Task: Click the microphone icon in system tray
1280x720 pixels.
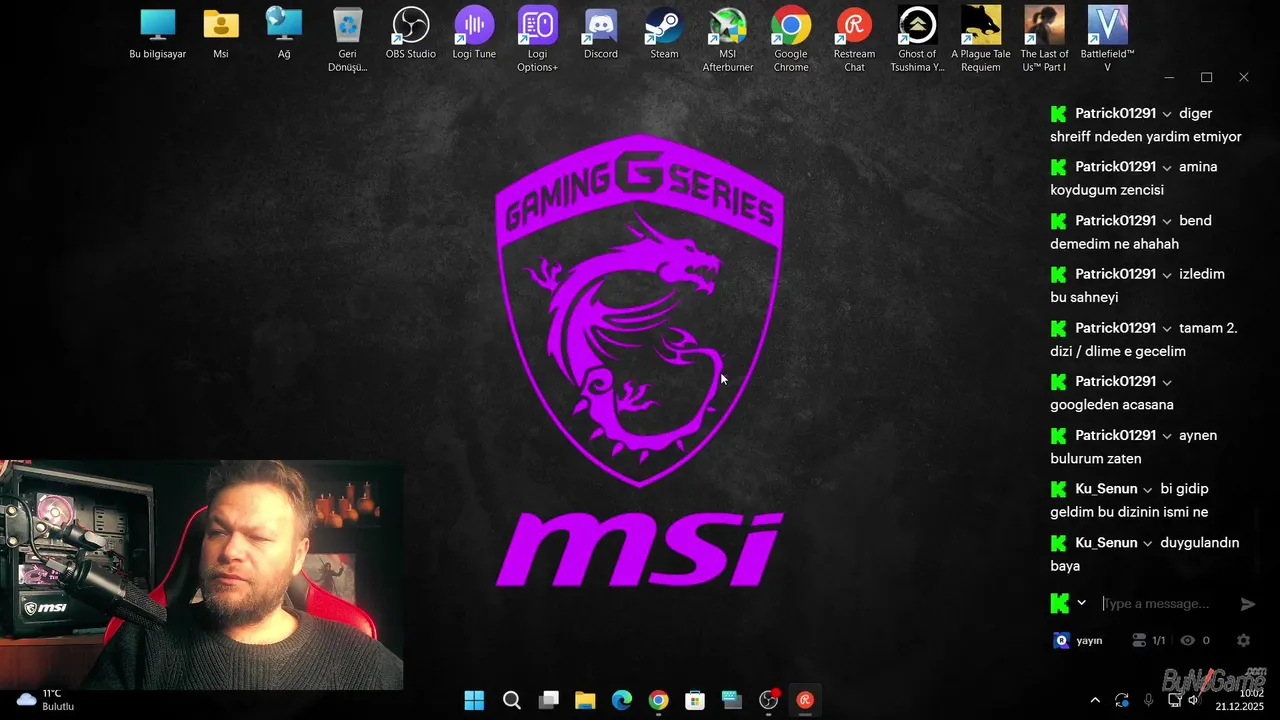Action: coord(1148,700)
